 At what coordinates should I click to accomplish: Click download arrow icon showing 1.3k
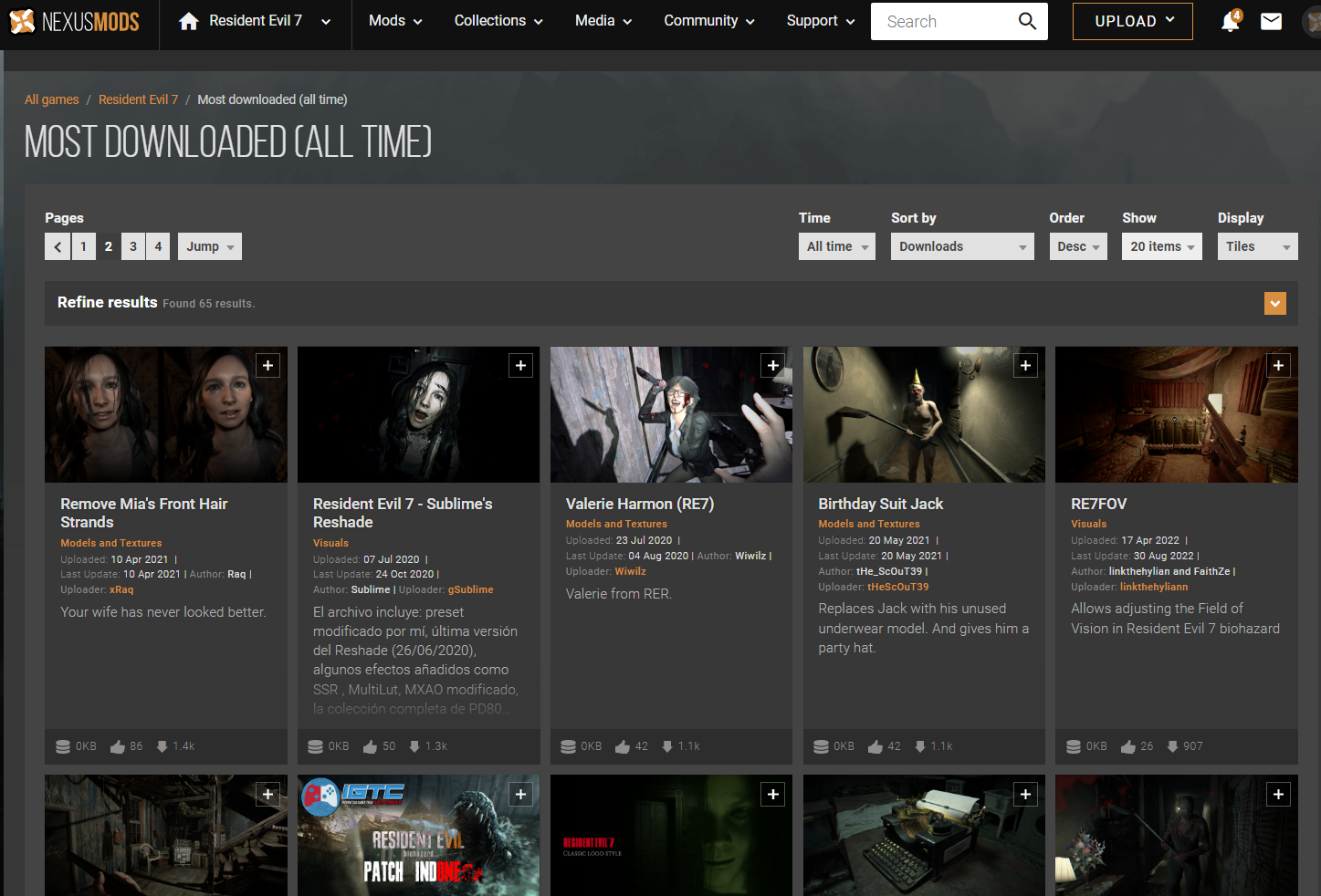pyautogui.click(x=414, y=746)
